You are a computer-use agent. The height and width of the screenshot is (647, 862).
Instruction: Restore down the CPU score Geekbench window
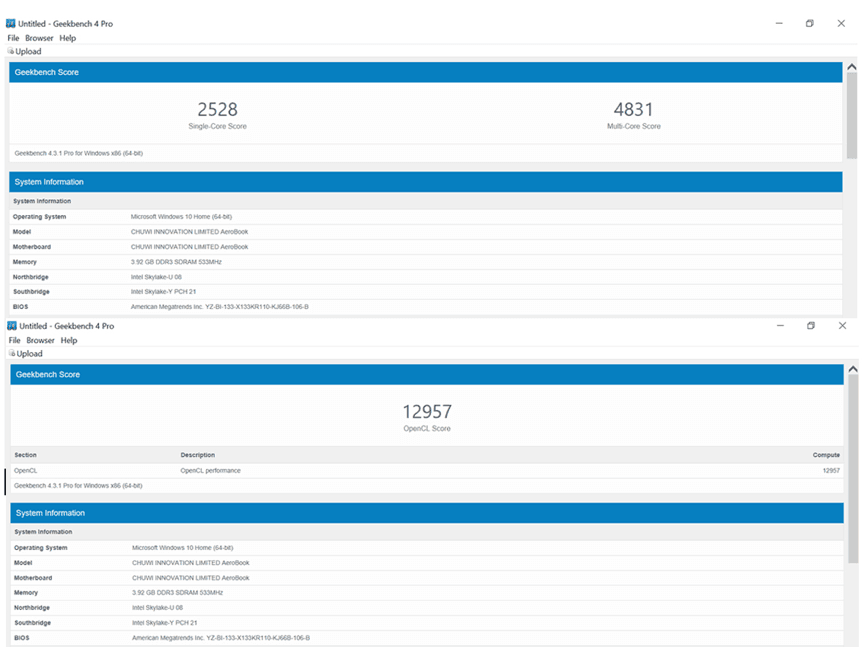click(x=810, y=23)
